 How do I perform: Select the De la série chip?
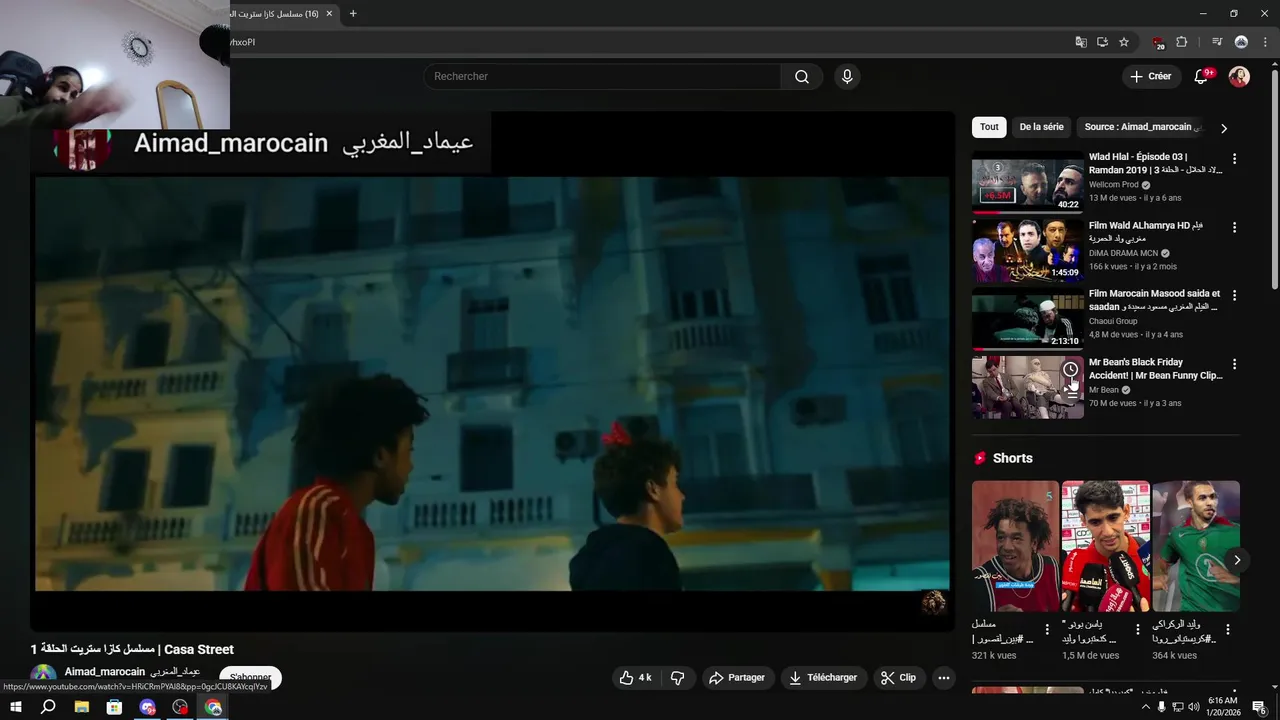pos(1041,127)
